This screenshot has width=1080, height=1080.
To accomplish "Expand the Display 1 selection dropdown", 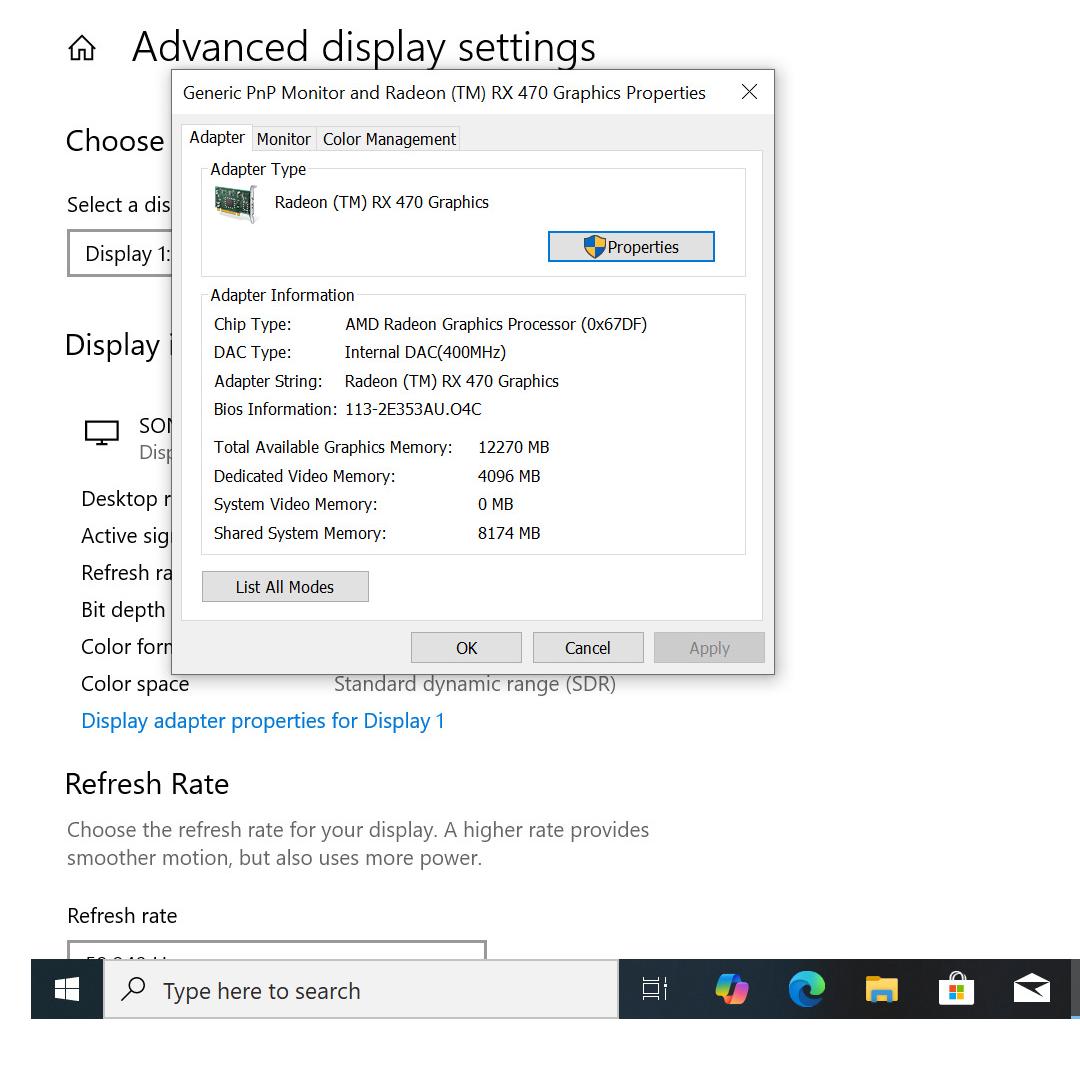I will [x=120, y=254].
